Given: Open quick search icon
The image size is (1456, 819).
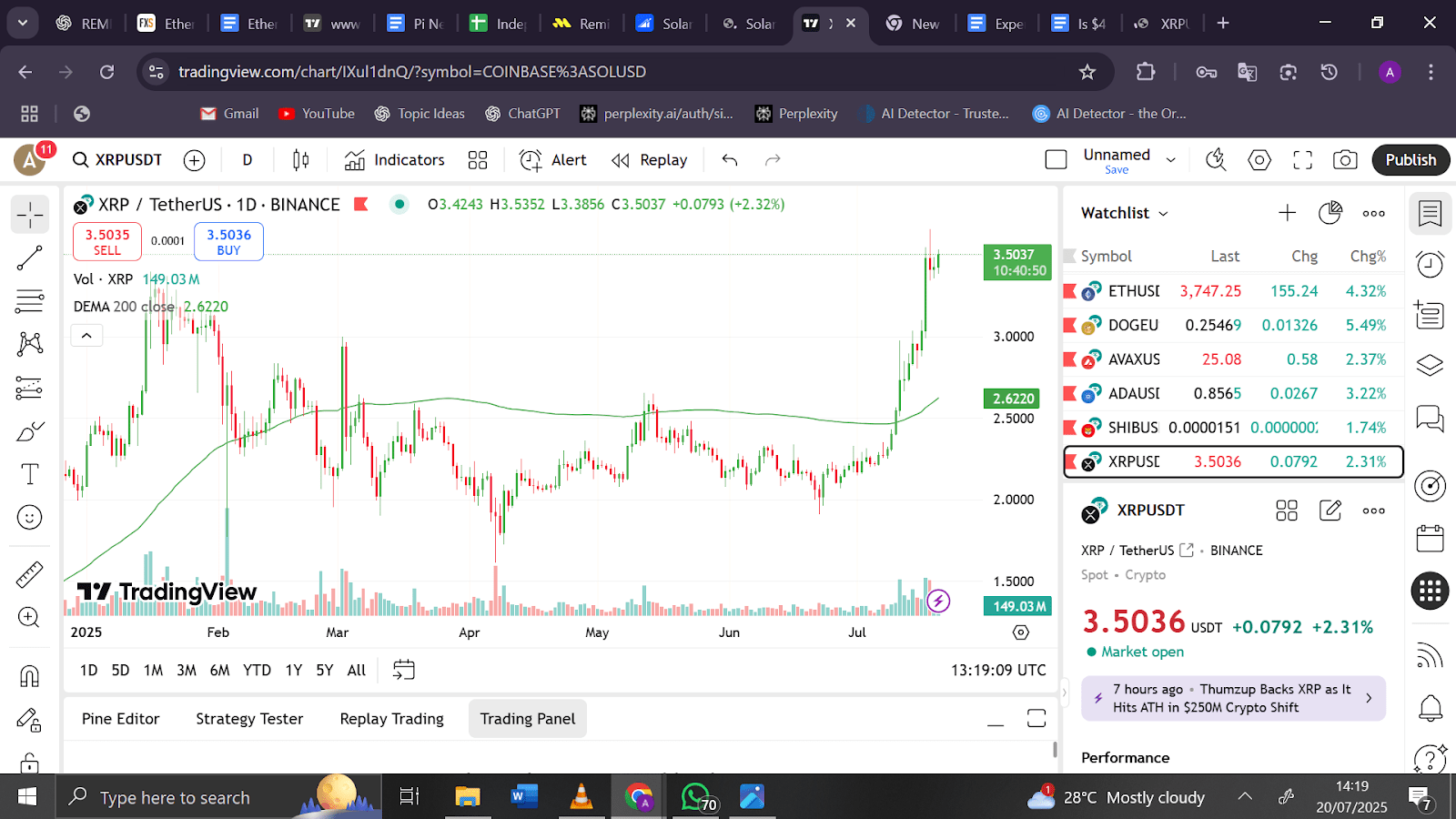Looking at the screenshot, I should tap(1216, 160).
